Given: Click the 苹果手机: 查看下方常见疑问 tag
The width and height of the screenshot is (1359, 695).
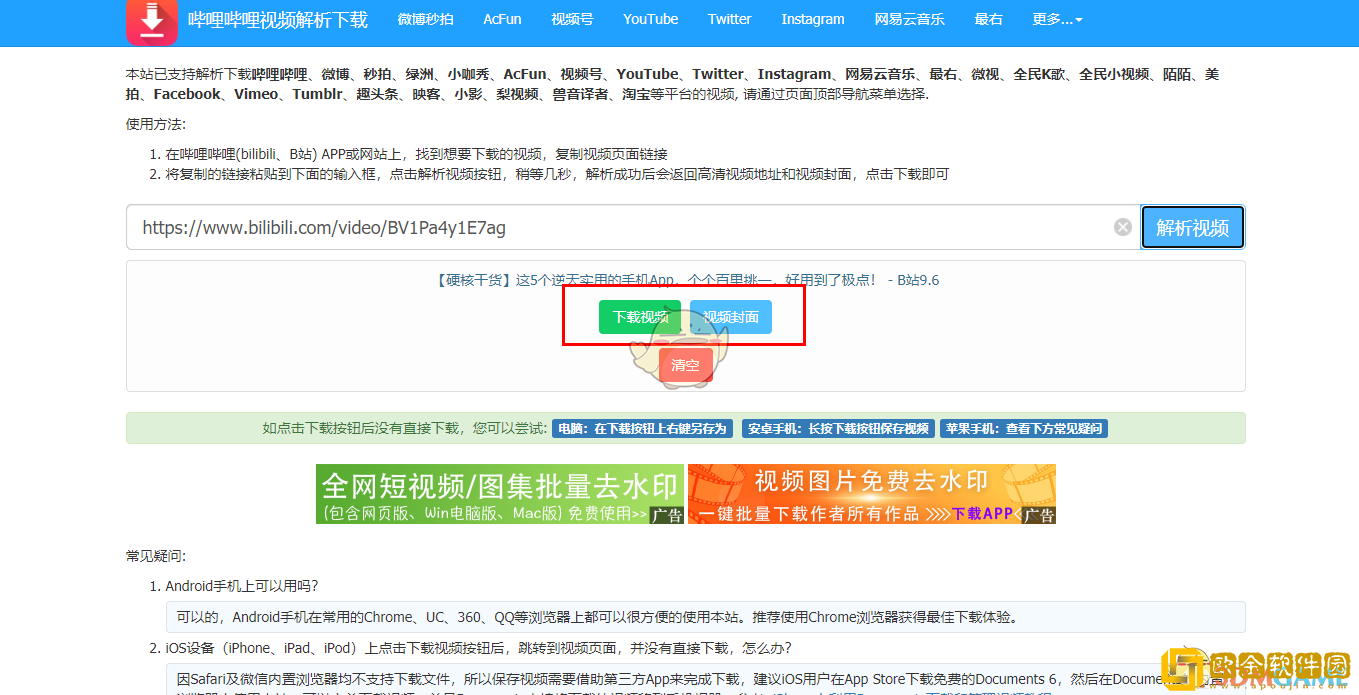Looking at the screenshot, I should click(x=1023, y=428).
